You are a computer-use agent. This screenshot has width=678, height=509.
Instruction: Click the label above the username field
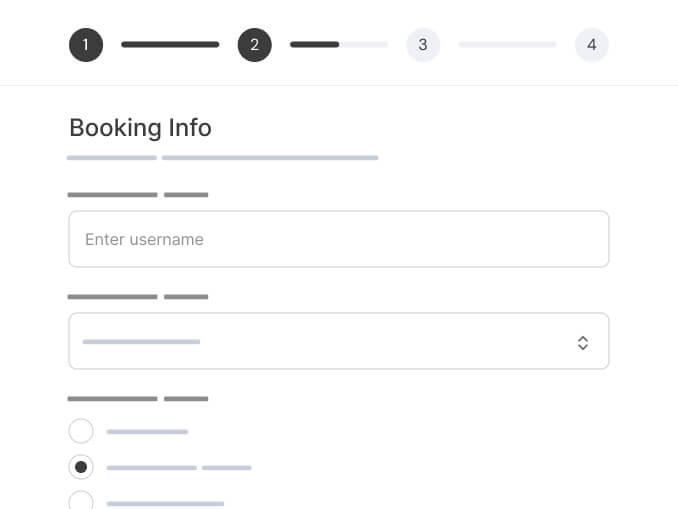coord(137,195)
